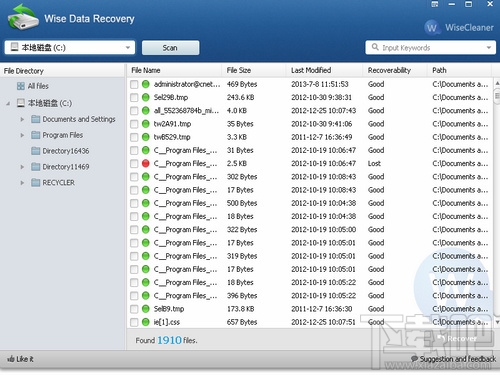The image size is (500, 375).
Task: Click the RECYCLER folder icon
Action: pos(35,182)
